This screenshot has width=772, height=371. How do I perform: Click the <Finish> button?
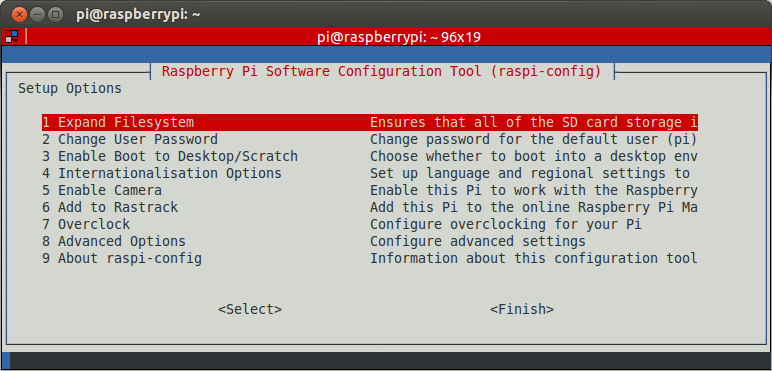point(522,309)
